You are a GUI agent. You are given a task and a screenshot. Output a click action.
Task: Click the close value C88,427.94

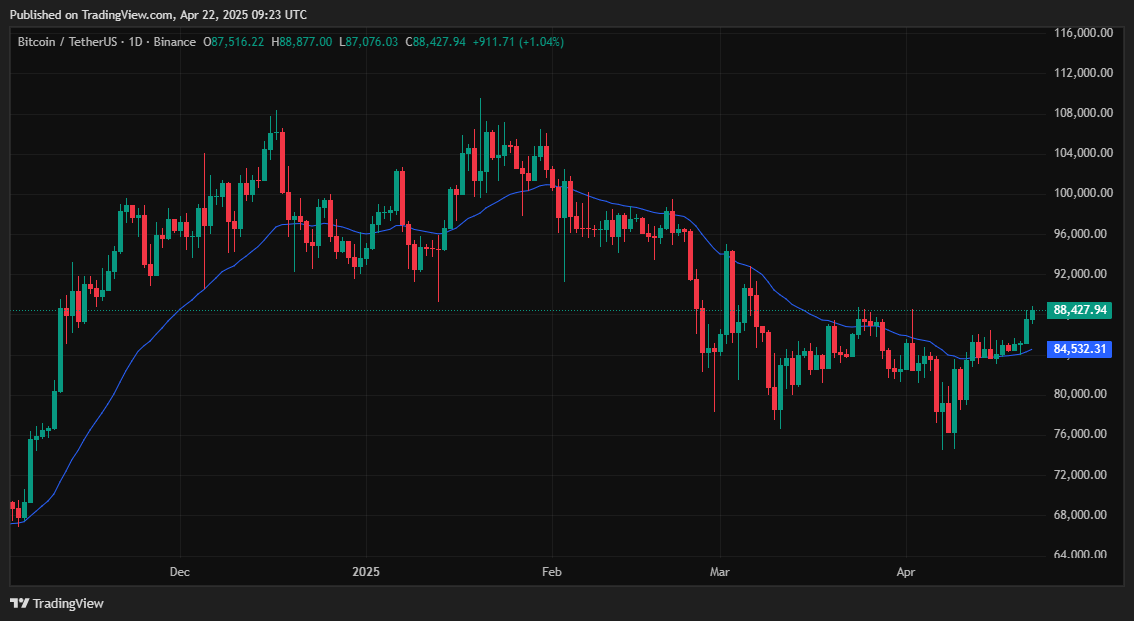coord(435,42)
